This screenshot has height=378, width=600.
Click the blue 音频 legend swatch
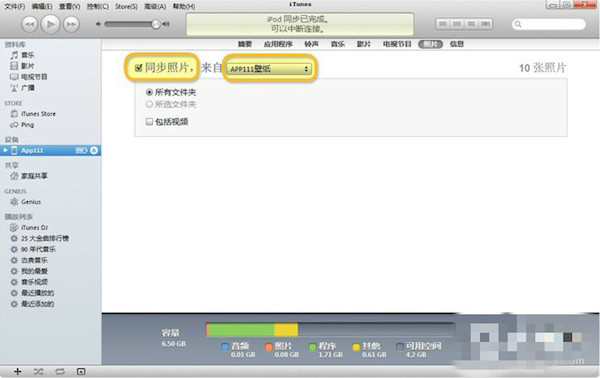point(225,347)
